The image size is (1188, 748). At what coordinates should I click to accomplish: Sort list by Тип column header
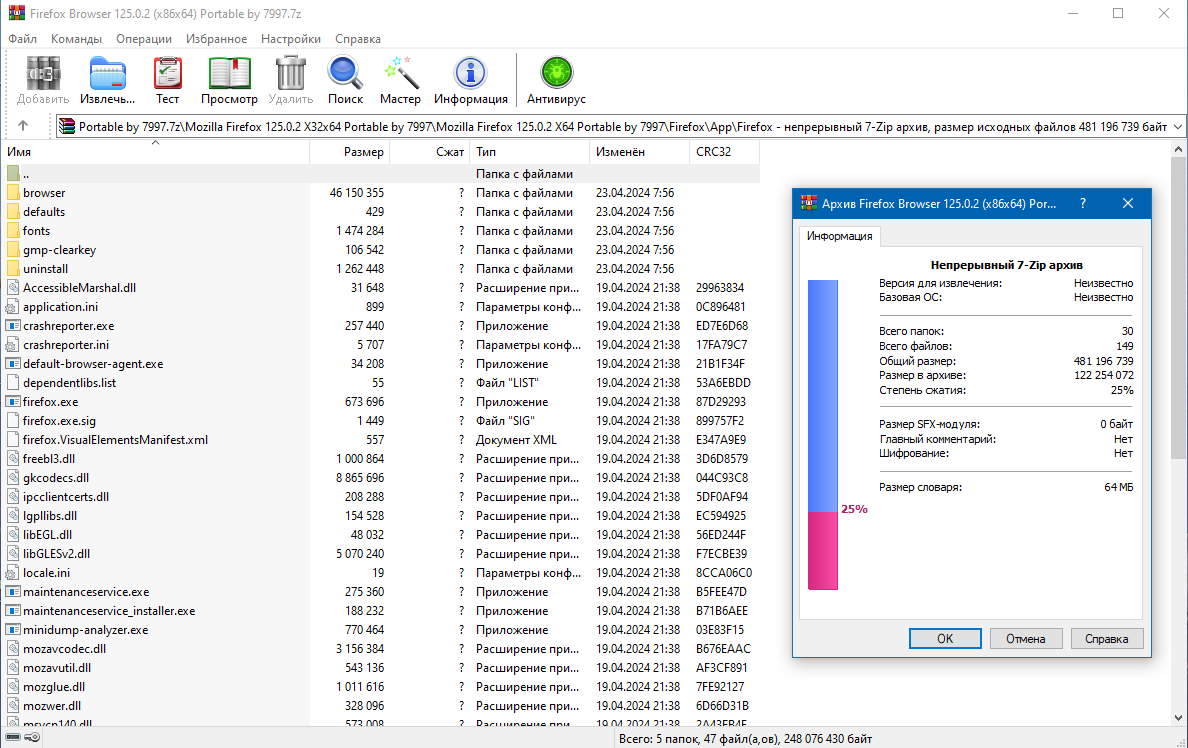click(x=530, y=152)
